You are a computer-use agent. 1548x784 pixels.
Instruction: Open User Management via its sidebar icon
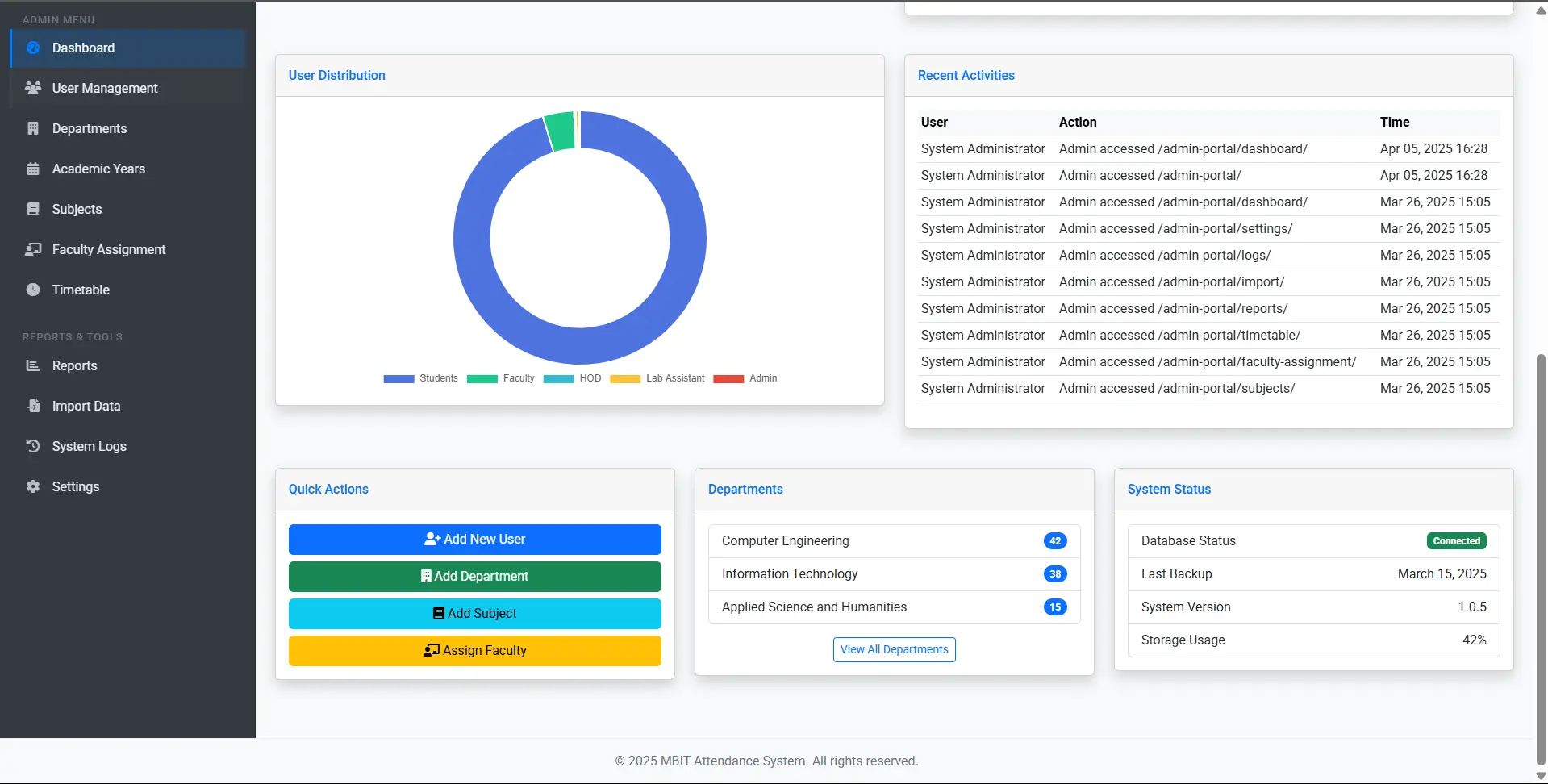pos(33,88)
